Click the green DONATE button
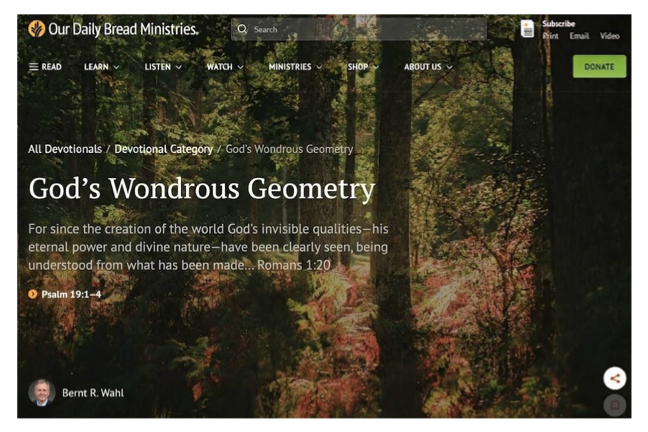Viewport: 648px width, 432px height. (x=599, y=67)
